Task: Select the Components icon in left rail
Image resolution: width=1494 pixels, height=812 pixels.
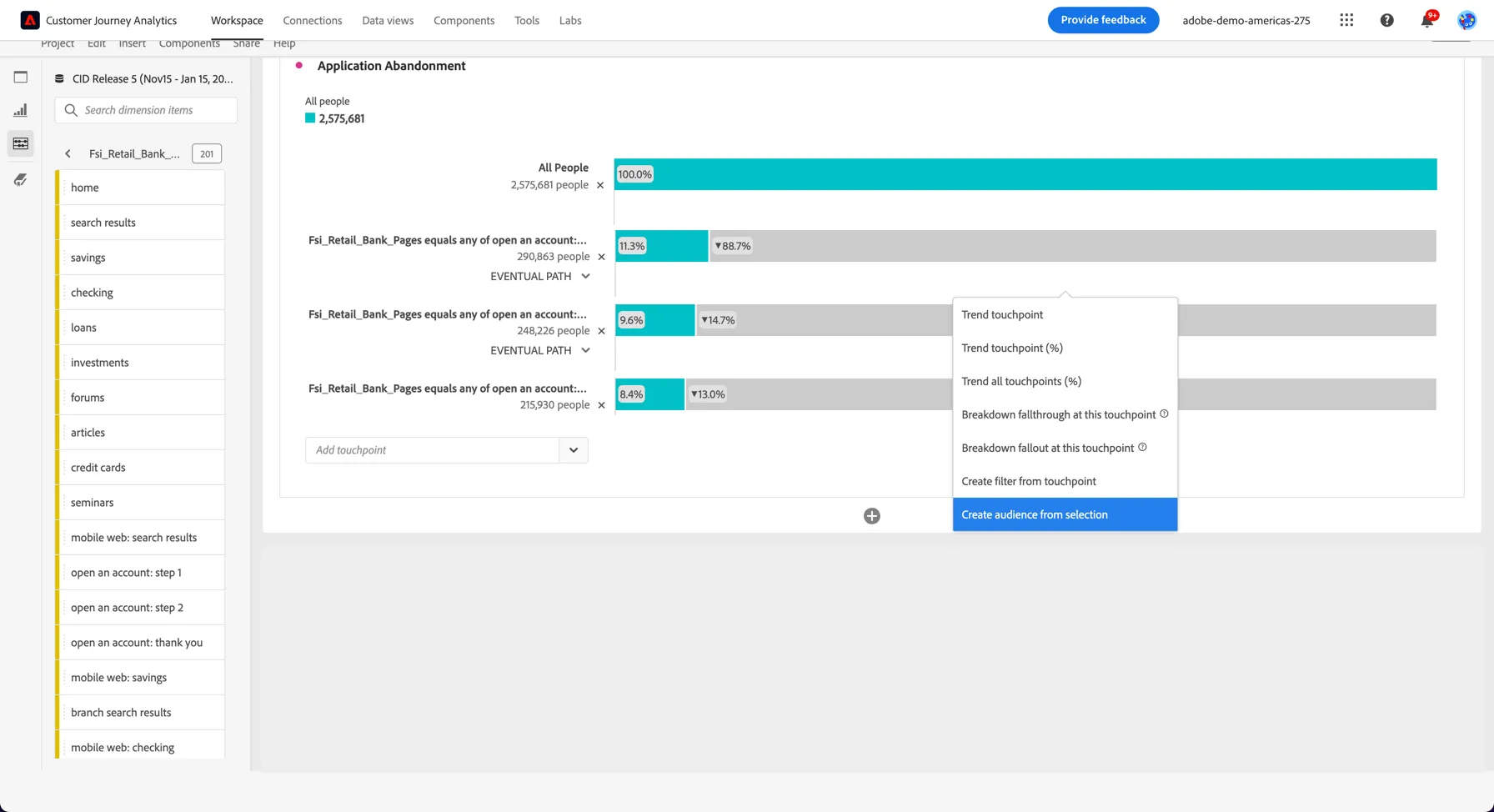Action: point(21,143)
